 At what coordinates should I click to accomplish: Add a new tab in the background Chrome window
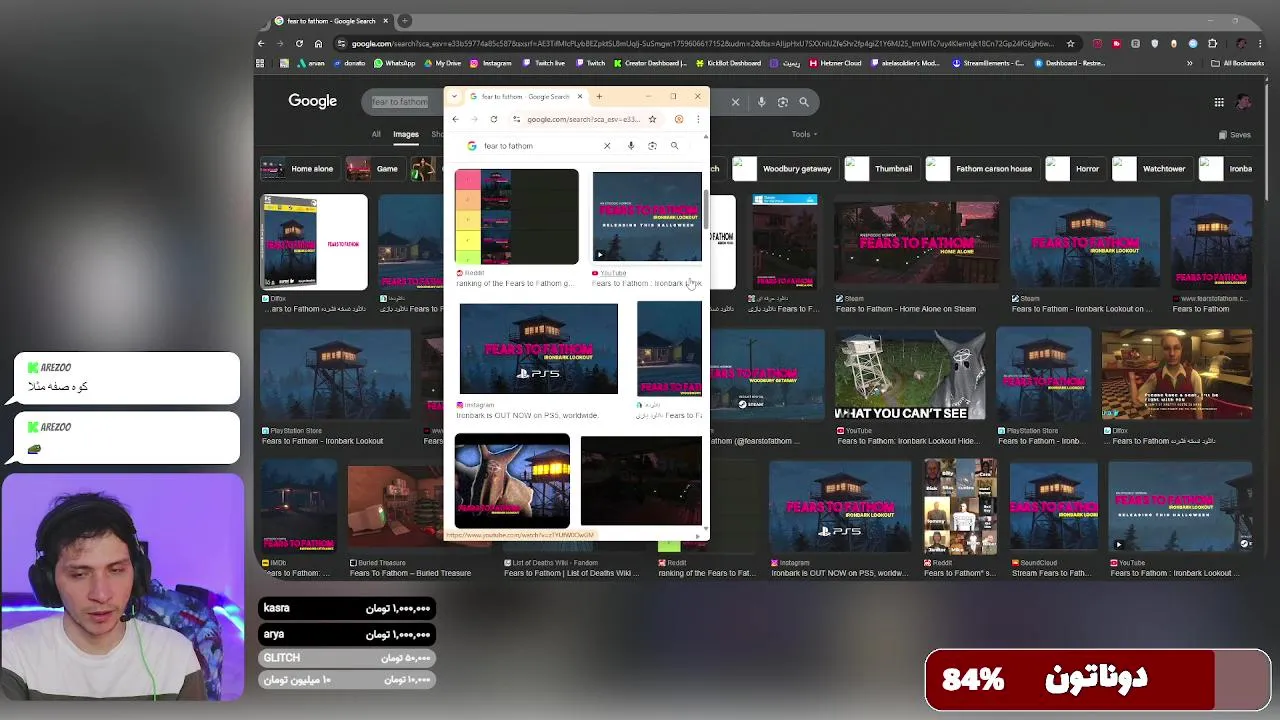click(x=405, y=20)
